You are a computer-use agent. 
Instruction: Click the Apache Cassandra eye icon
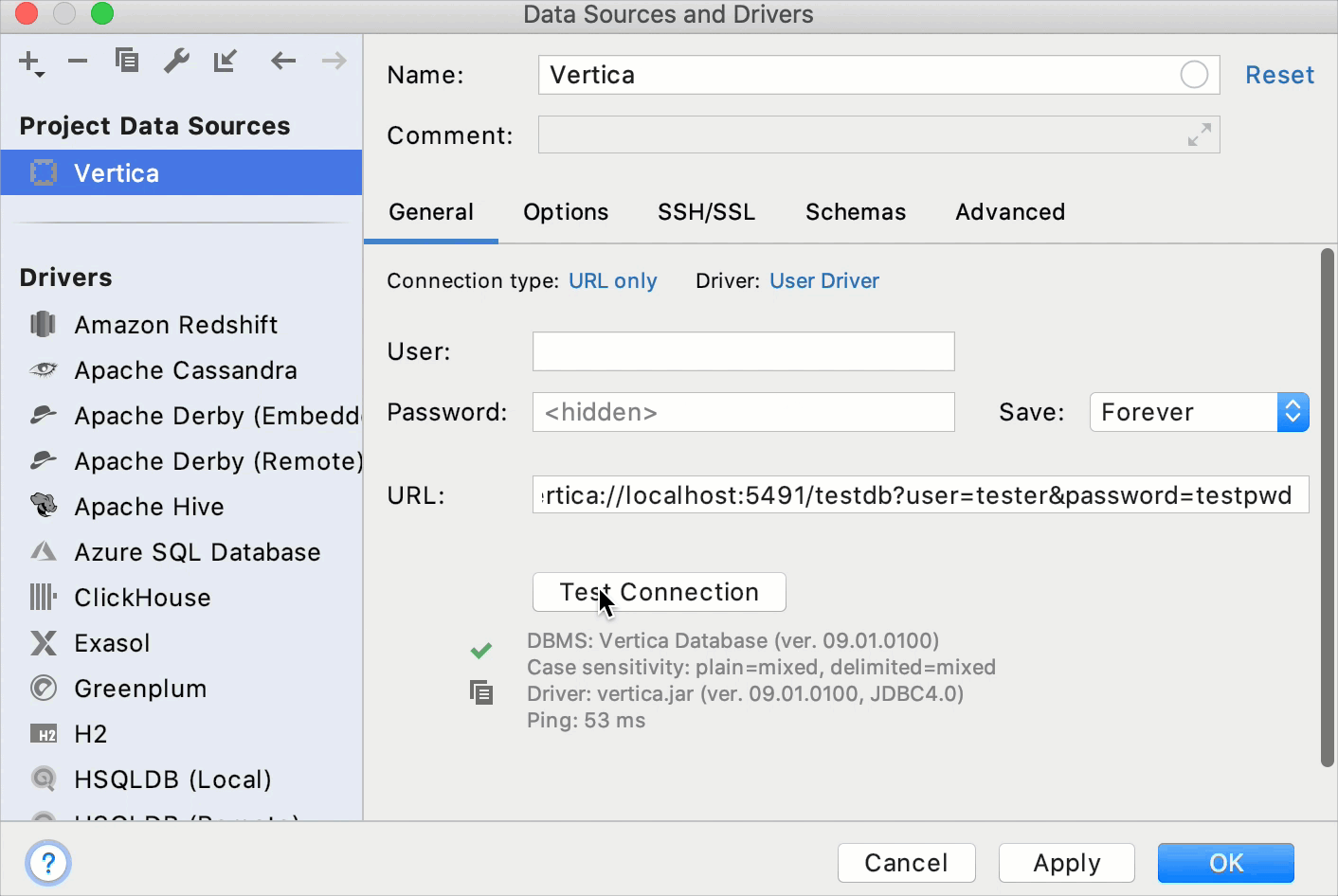tap(44, 369)
